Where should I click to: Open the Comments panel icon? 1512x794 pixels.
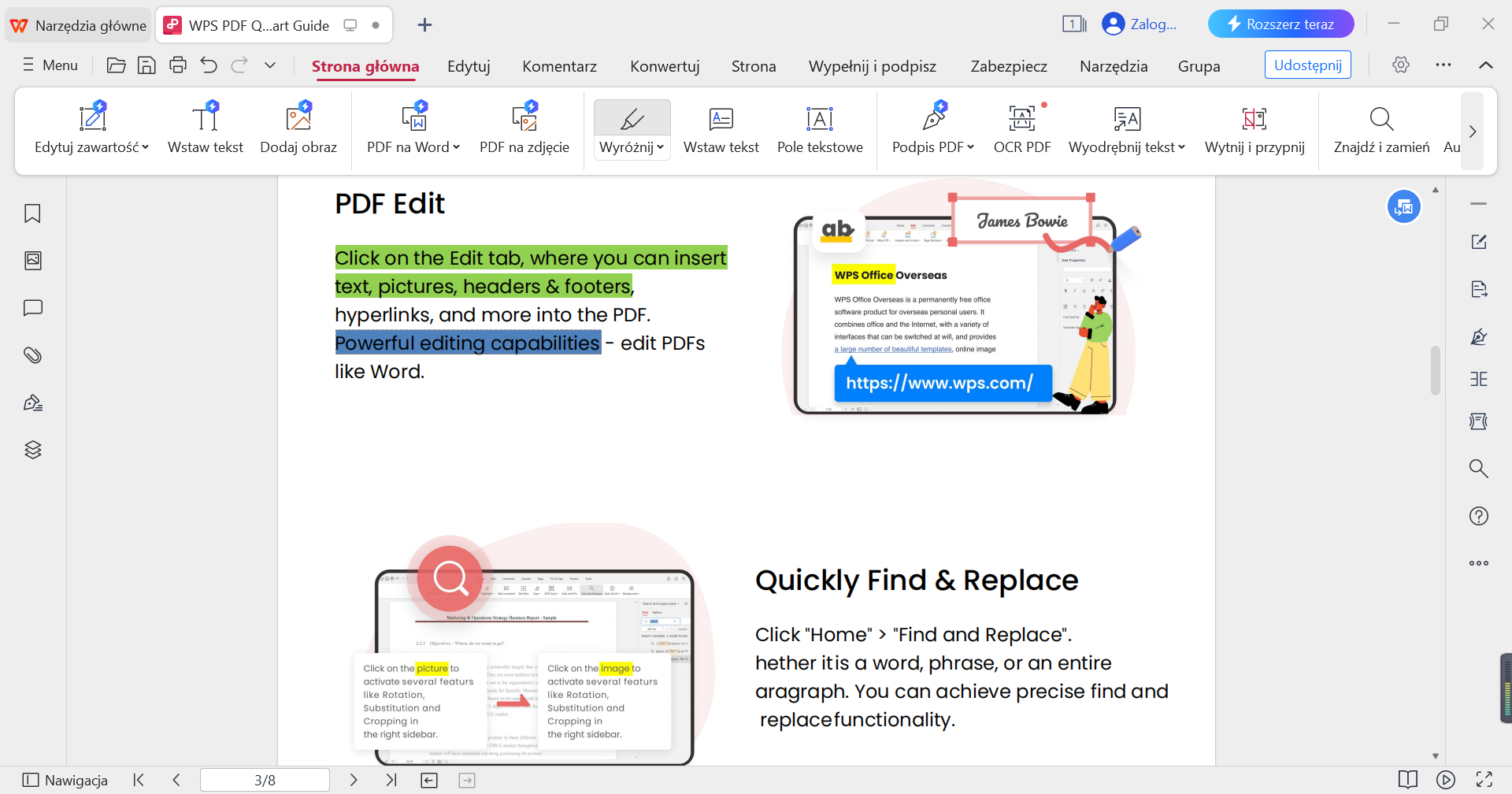click(33, 308)
